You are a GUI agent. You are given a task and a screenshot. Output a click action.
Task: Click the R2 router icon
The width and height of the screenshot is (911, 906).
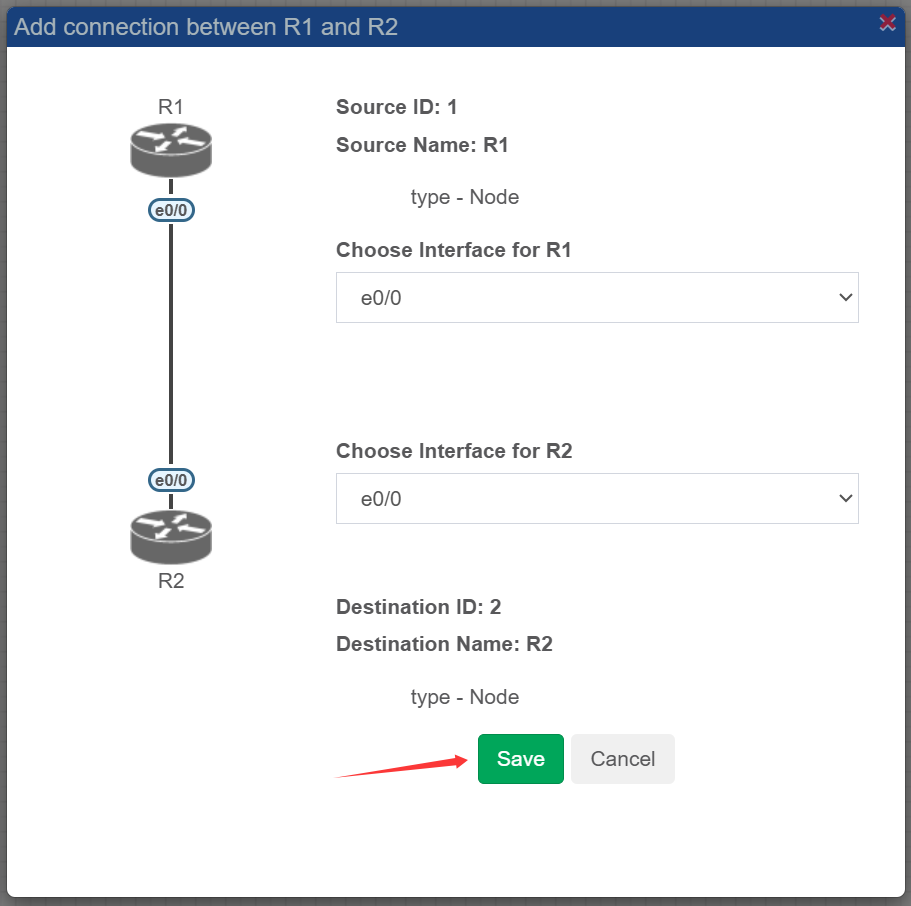coord(171,537)
